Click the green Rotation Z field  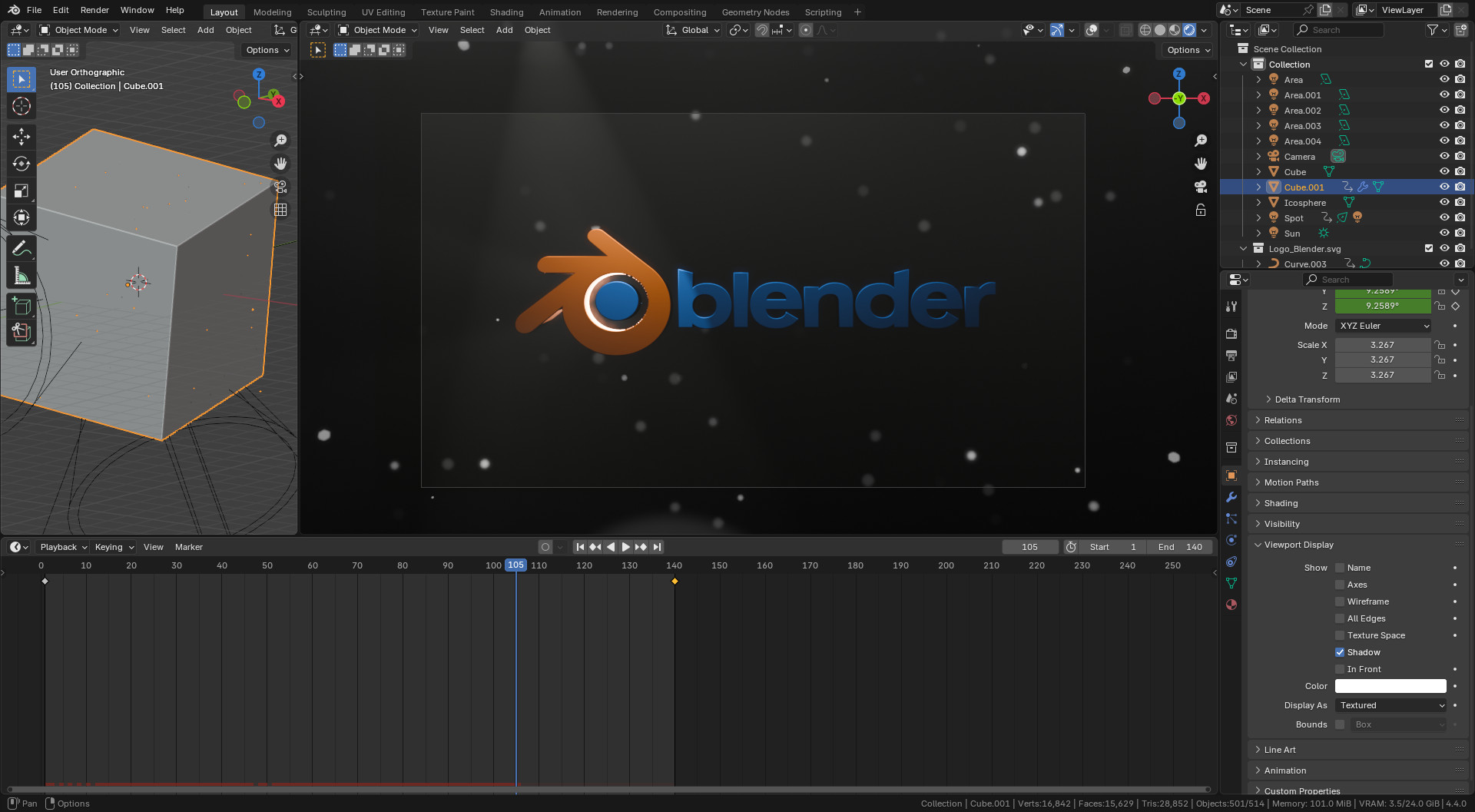click(x=1382, y=306)
